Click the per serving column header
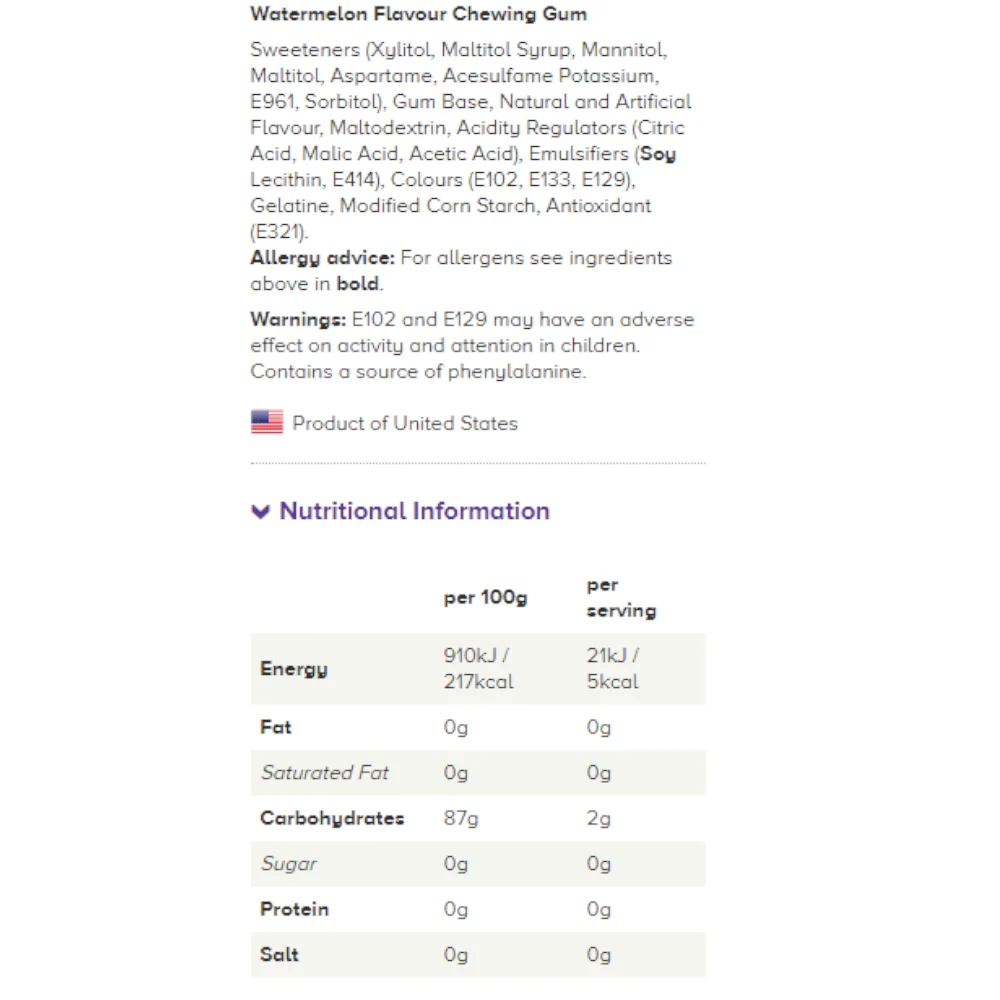Viewport: 1000px width, 1000px height. pos(621,598)
